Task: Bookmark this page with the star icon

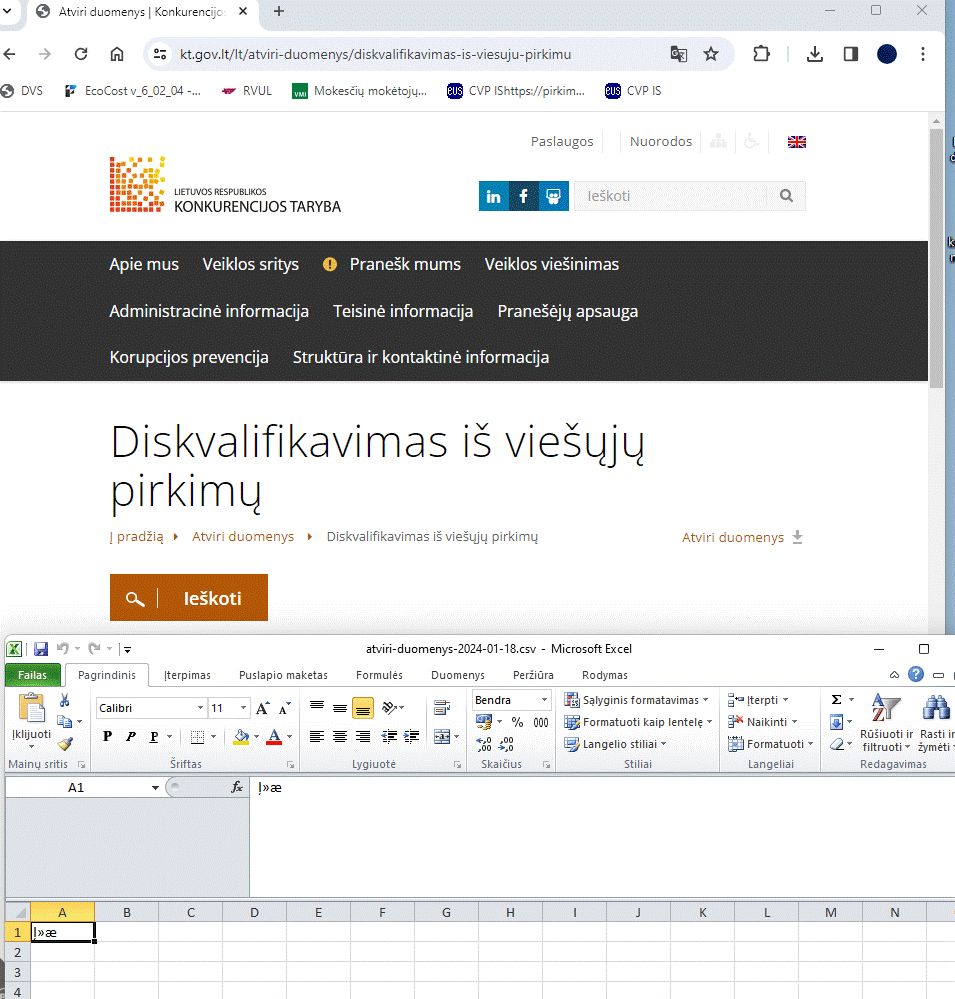Action: (x=711, y=54)
